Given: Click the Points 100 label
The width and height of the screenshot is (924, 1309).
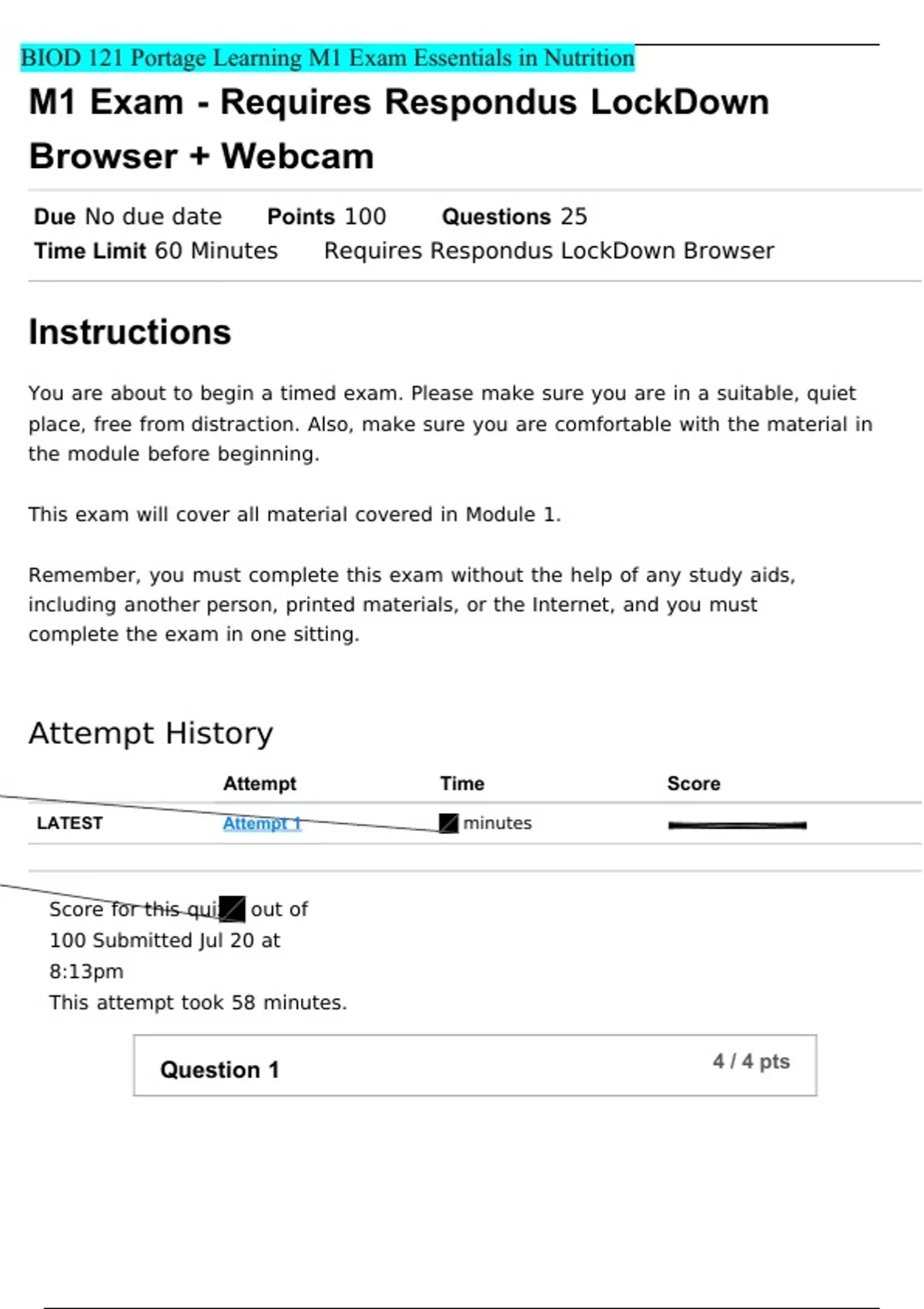Looking at the screenshot, I should click(326, 216).
